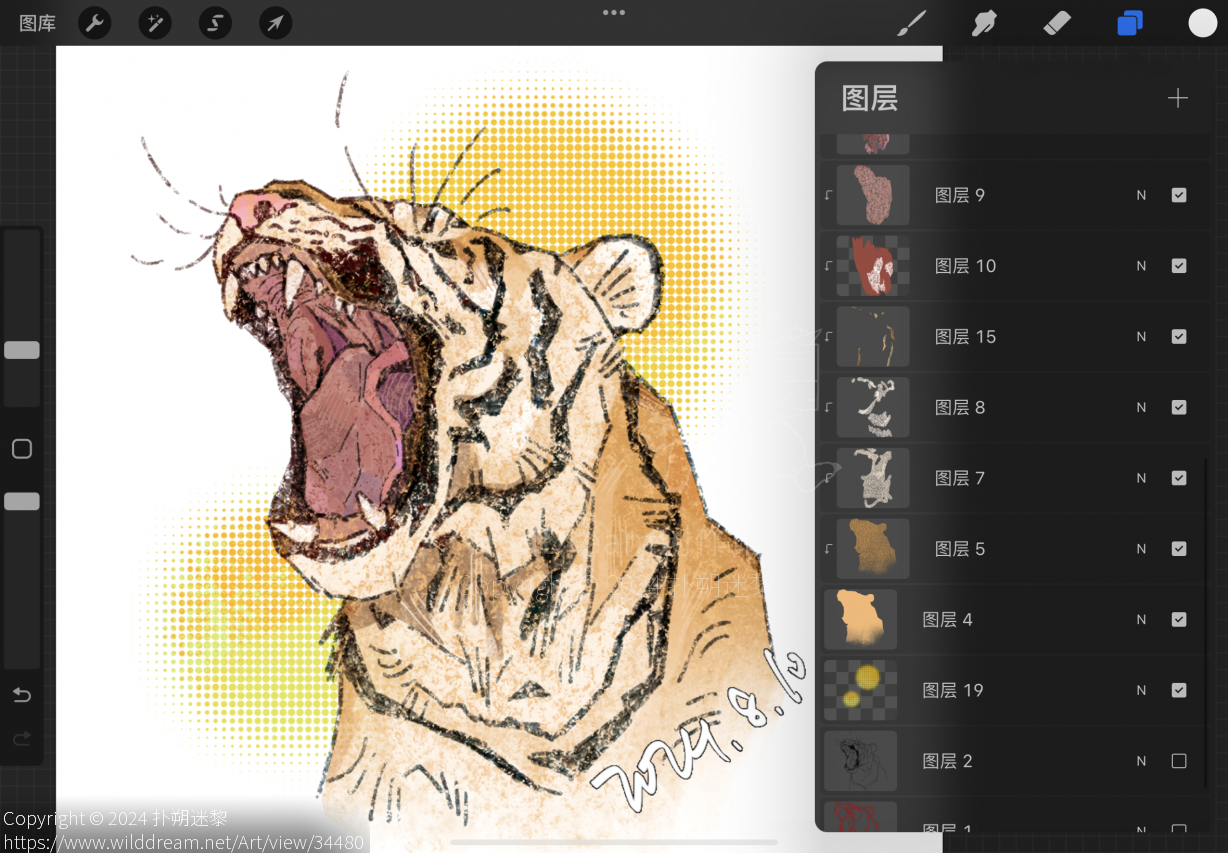The height and width of the screenshot is (853, 1228).
Task: Close the Layers panel via layers icon
Action: point(1130,23)
